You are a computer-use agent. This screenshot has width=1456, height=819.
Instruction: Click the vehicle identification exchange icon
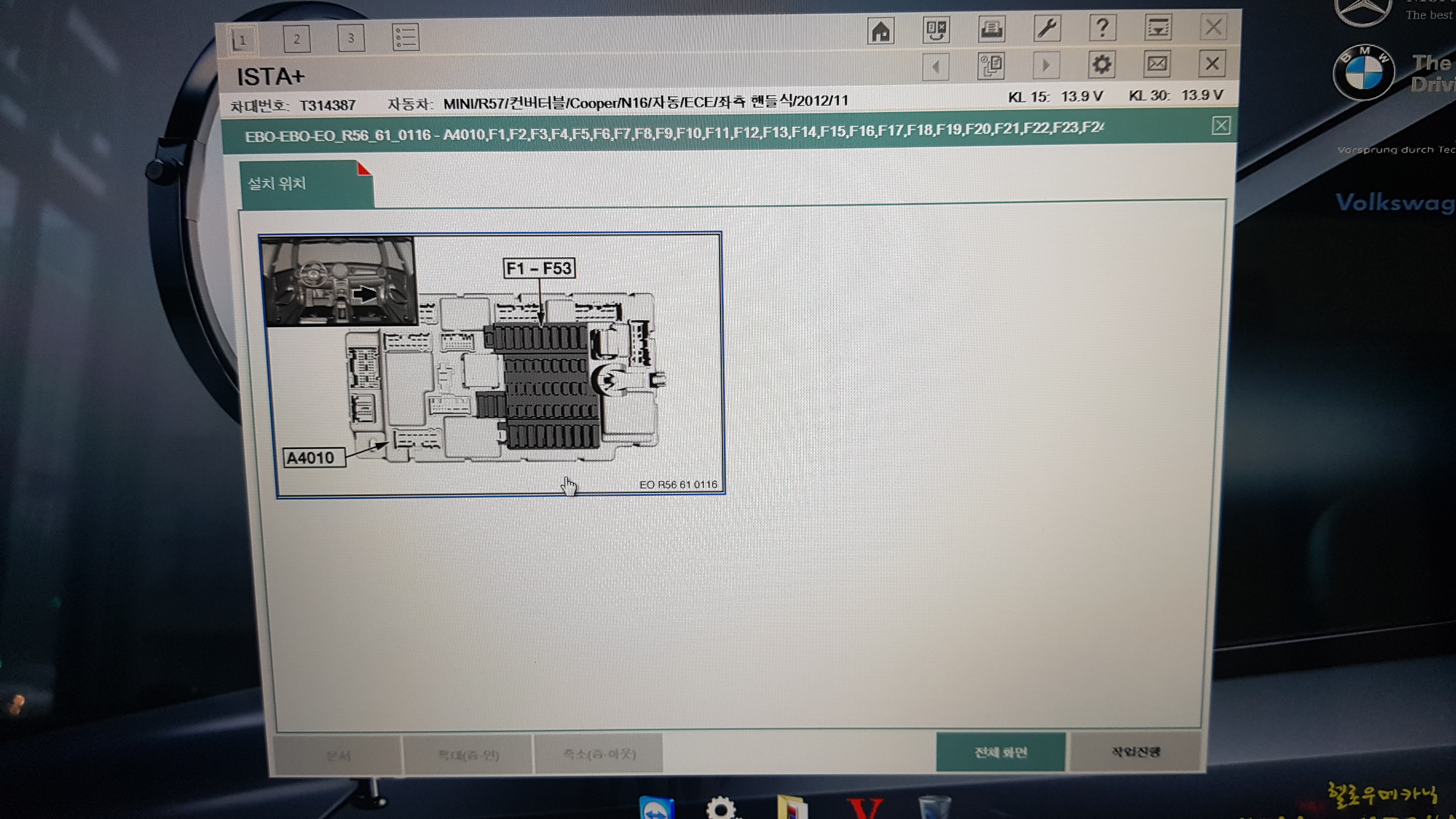936,30
